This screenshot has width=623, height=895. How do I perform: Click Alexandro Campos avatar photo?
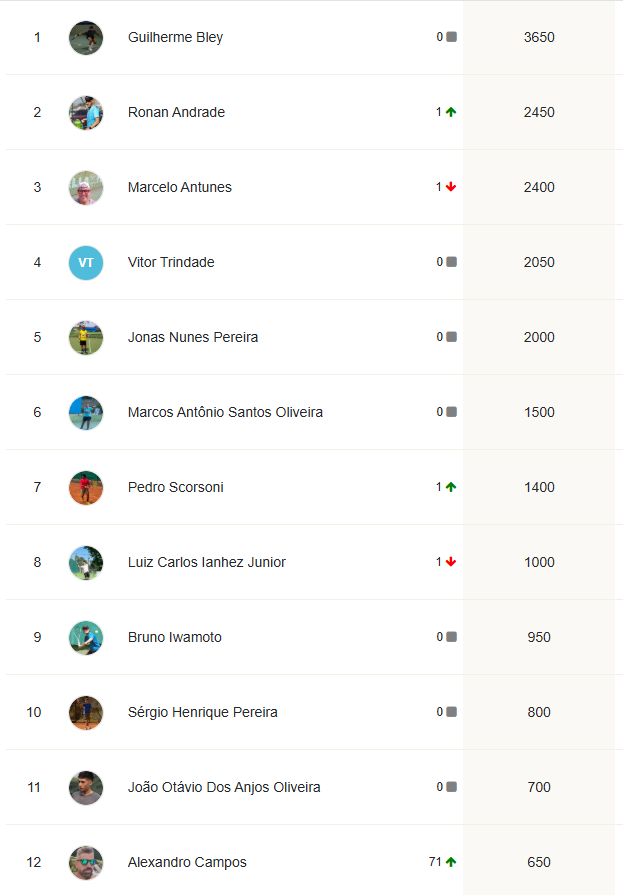(x=86, y=863)
